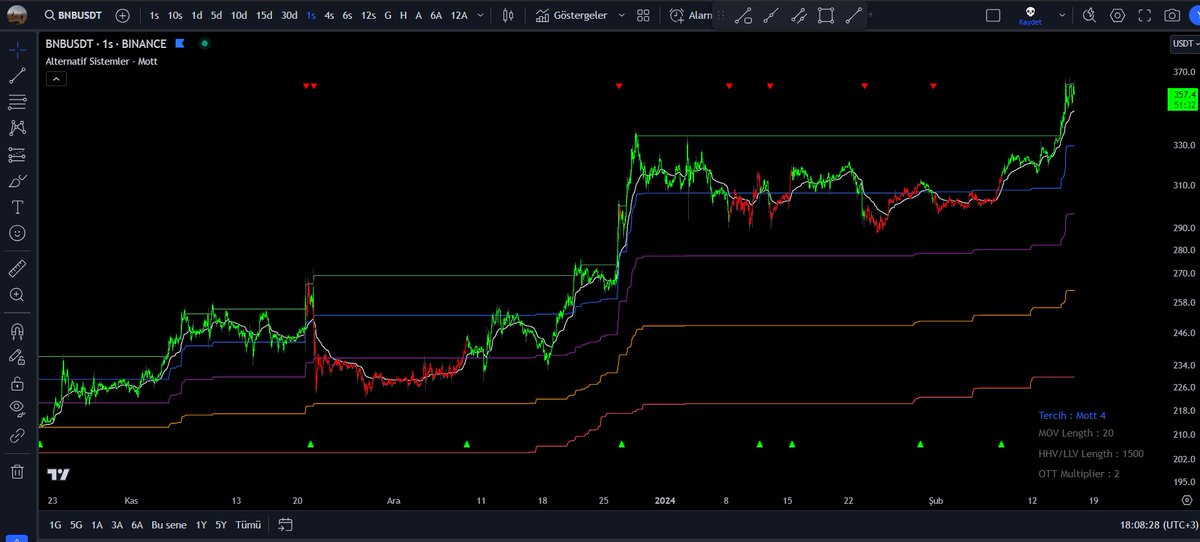The image size is (1200, 542).
Task: Collapse the indicator legend chevron
Action: 55,78
